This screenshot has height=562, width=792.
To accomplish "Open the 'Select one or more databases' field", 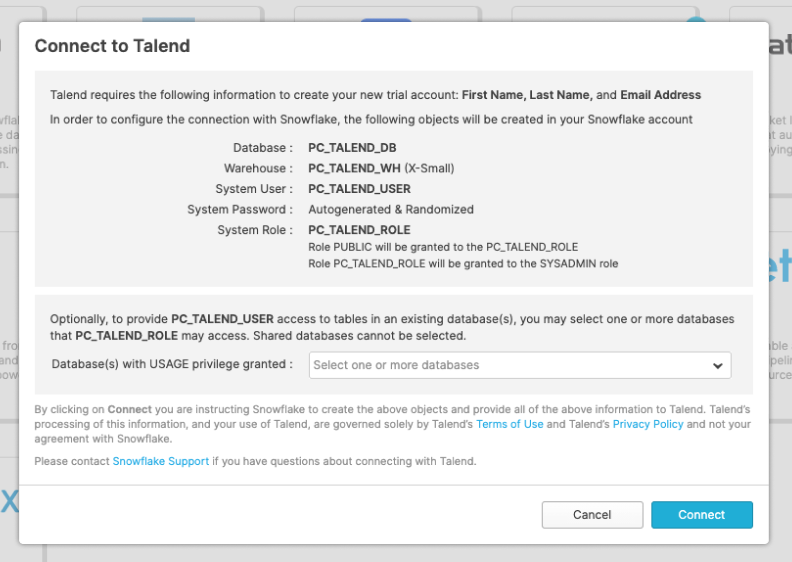I will [510, 365].
